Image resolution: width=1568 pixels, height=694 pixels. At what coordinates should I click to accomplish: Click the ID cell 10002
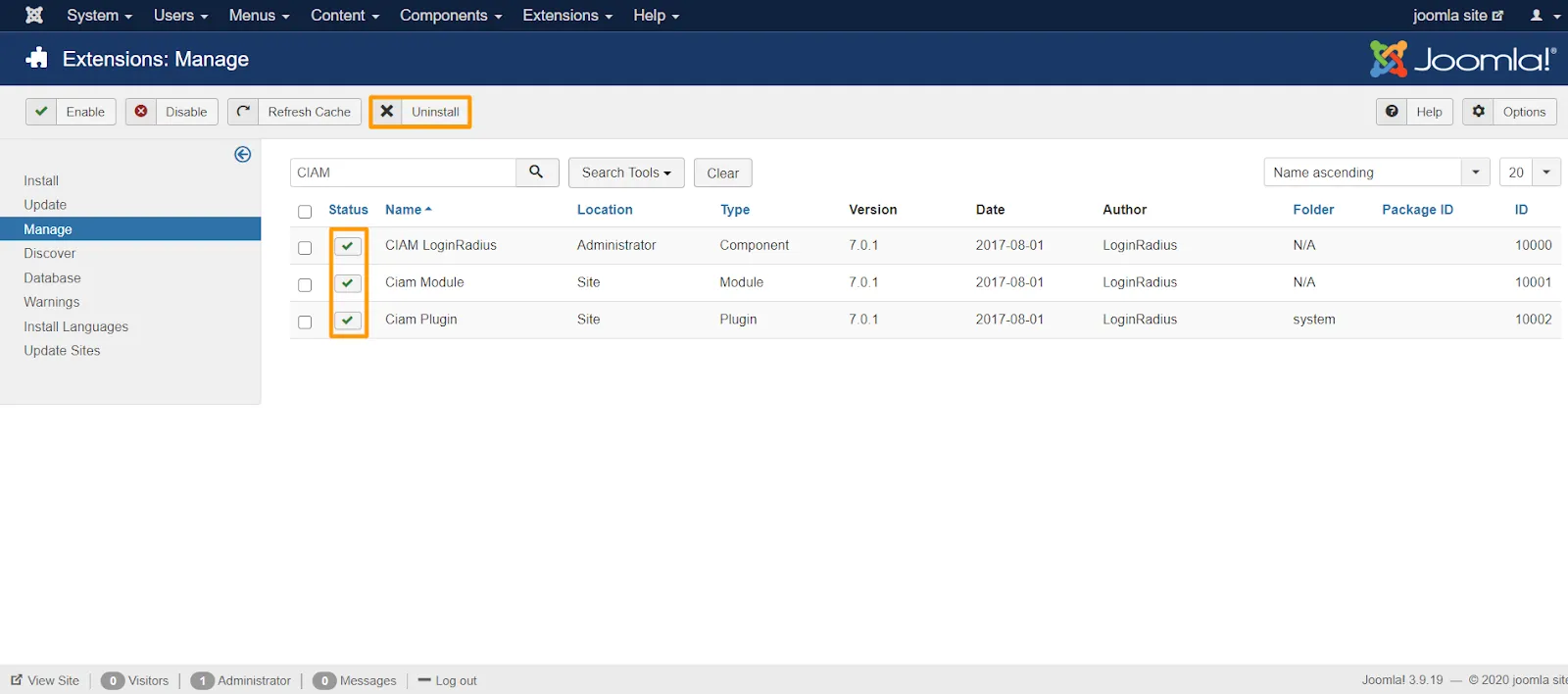point(1534,320)
